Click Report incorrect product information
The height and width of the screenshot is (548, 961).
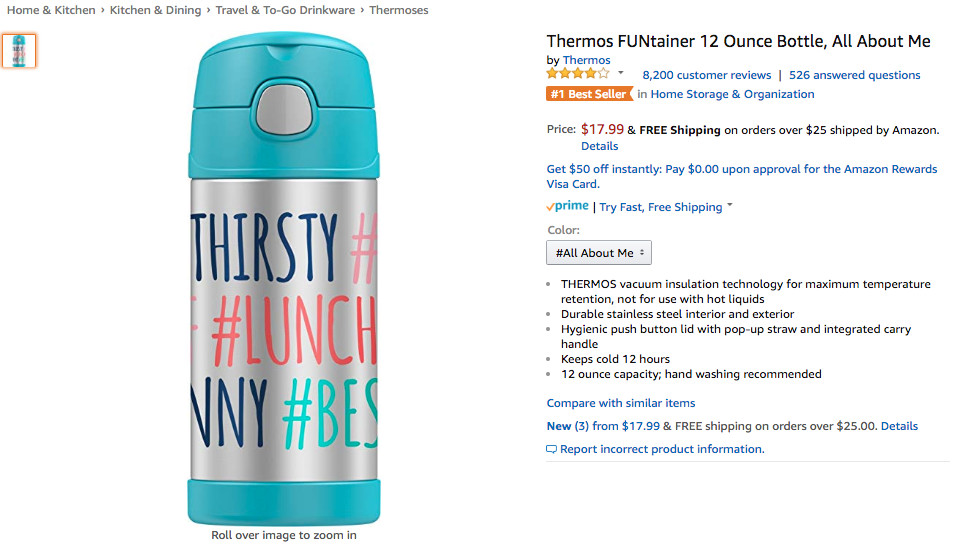click(x=661, y=449)
